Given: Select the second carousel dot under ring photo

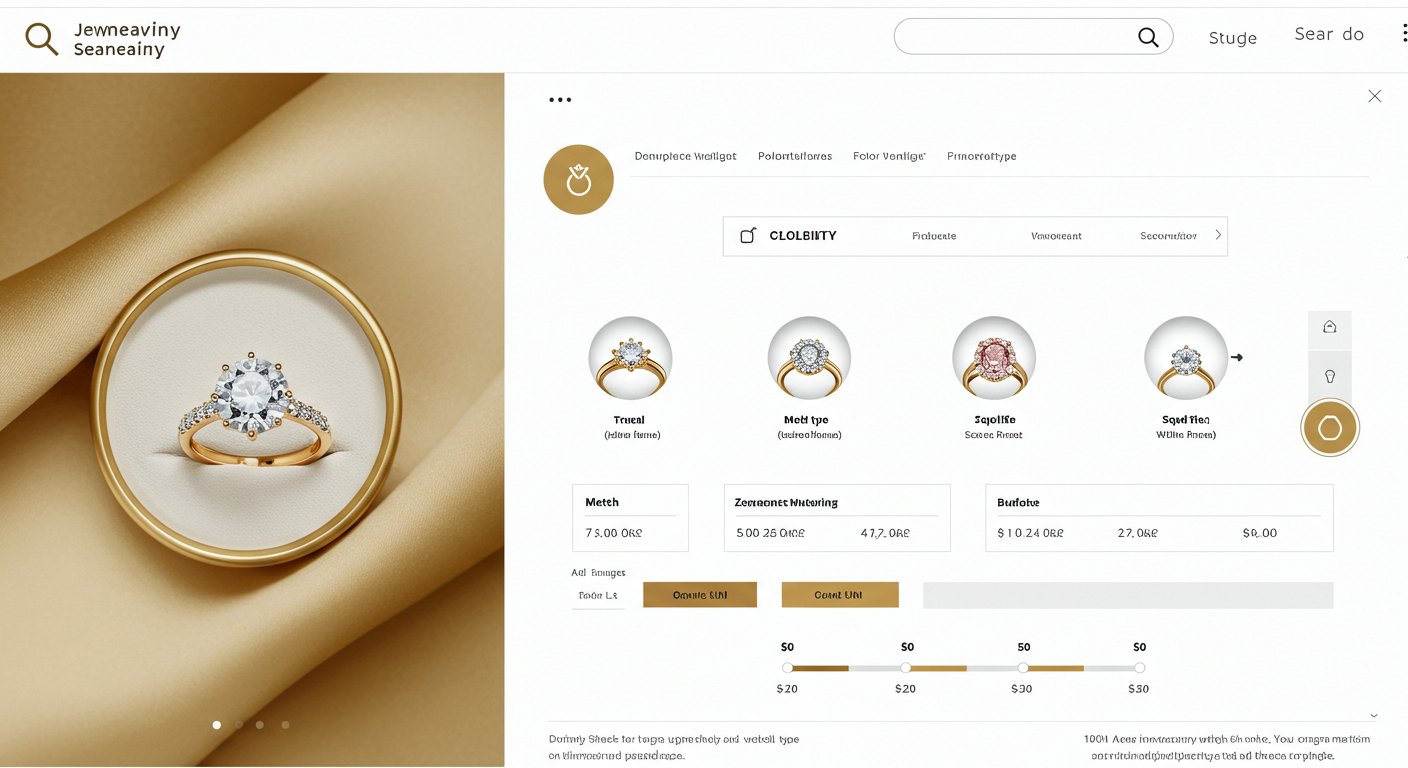Looking at the screenshot, I should tap(239, 725).
